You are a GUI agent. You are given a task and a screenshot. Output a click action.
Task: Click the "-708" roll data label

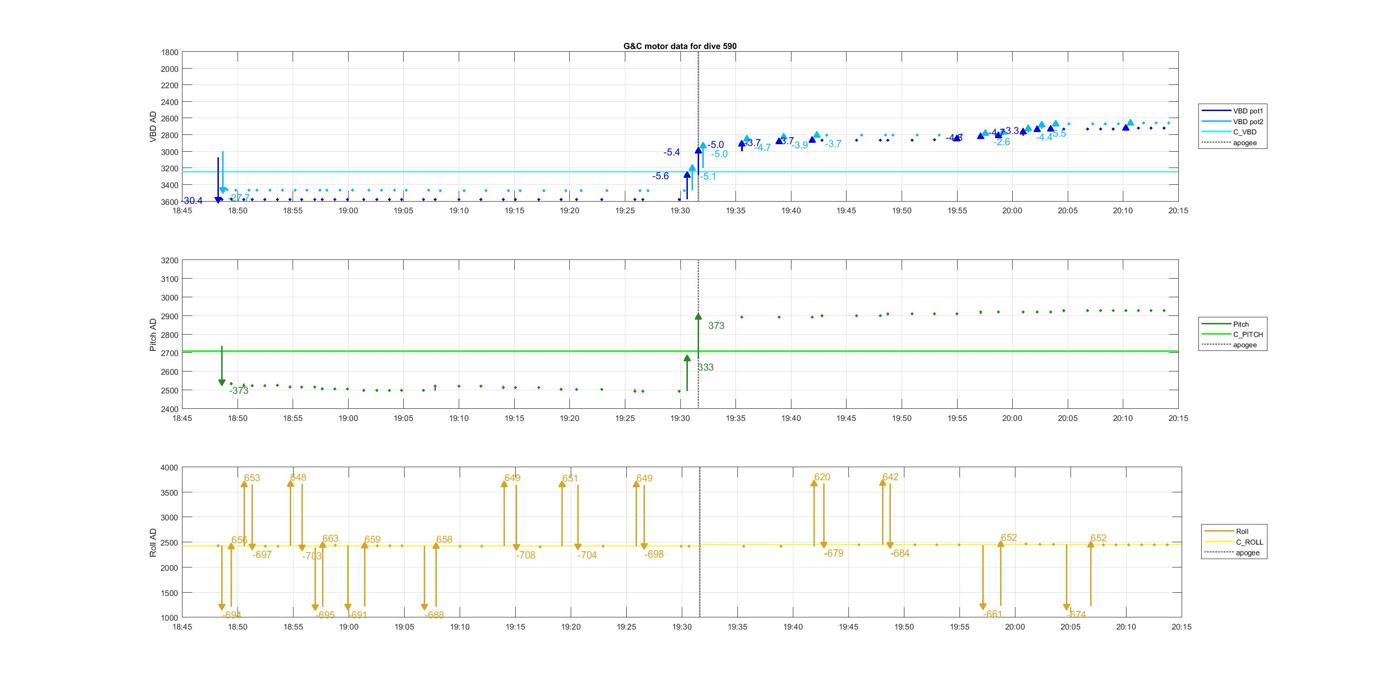point(526,555)
